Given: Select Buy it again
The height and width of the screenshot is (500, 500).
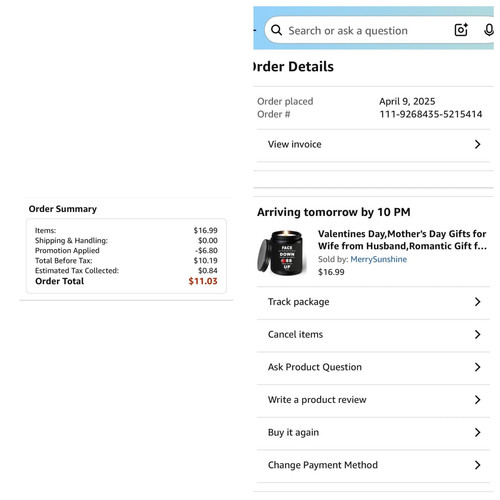Looking at the screenshot, I should [373, 433].
